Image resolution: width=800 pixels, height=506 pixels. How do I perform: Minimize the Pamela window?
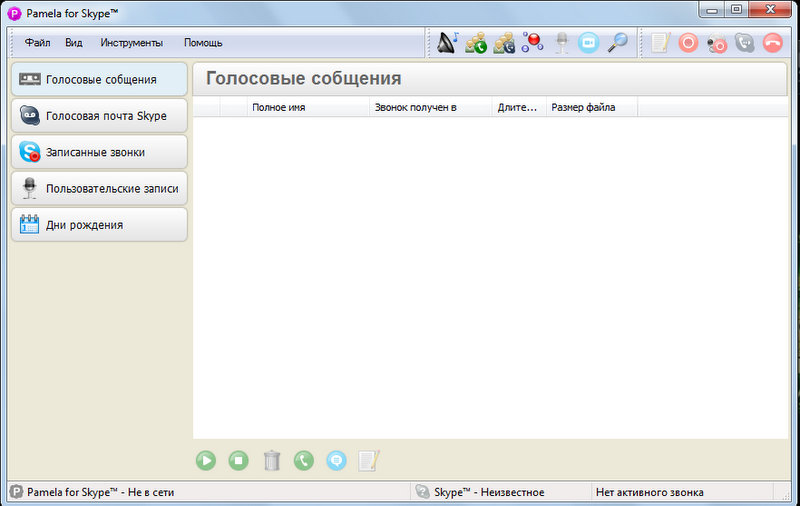pos(712,9)
